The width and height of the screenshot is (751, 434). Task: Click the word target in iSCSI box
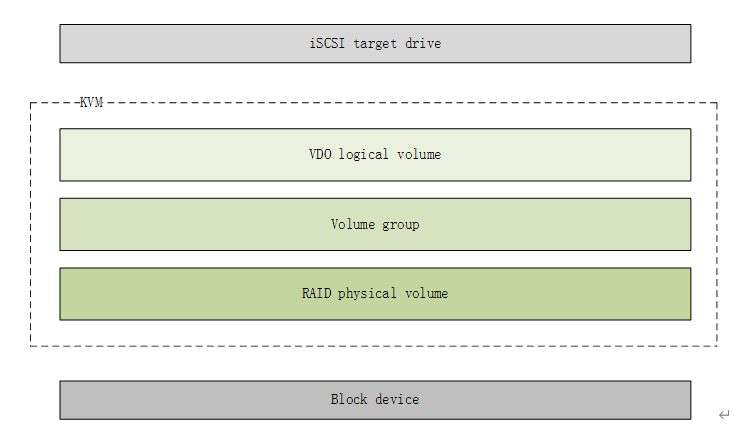375,44
